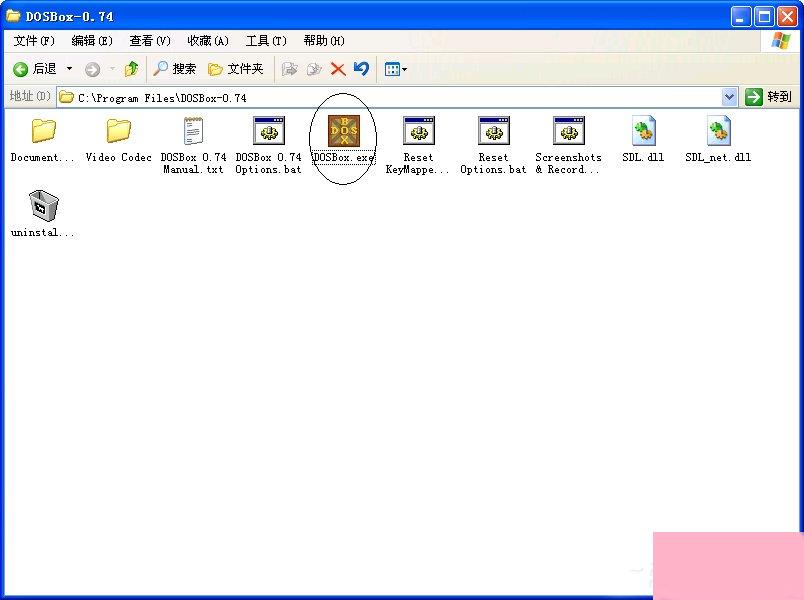
Task: Open the Search (搜索) pane
Action: pos(174,69)
